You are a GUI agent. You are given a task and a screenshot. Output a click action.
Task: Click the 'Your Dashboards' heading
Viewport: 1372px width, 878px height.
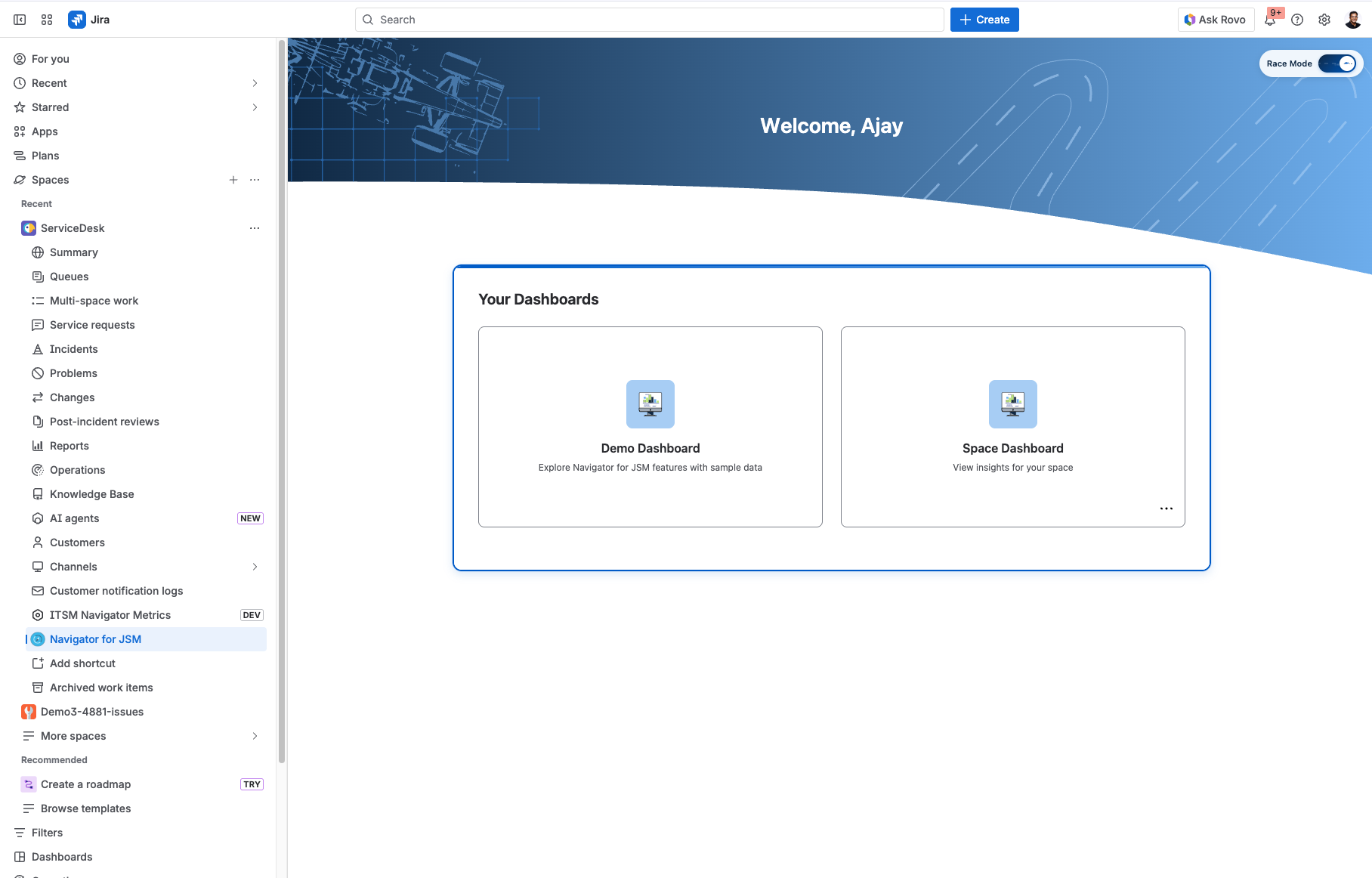tap(539, 299)
